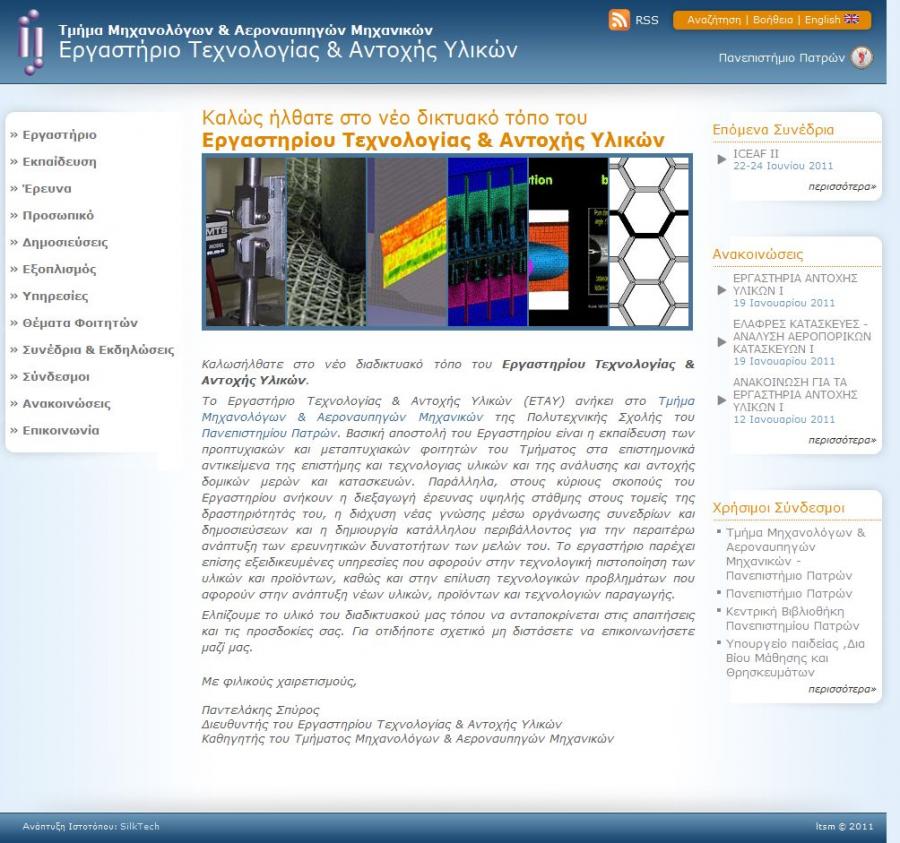900x843 pixels.
Task: Open Κεντρική Βιβλιοθήκη Πανεπιστημίου Πατρών link
Action: (x=792, y=618)
